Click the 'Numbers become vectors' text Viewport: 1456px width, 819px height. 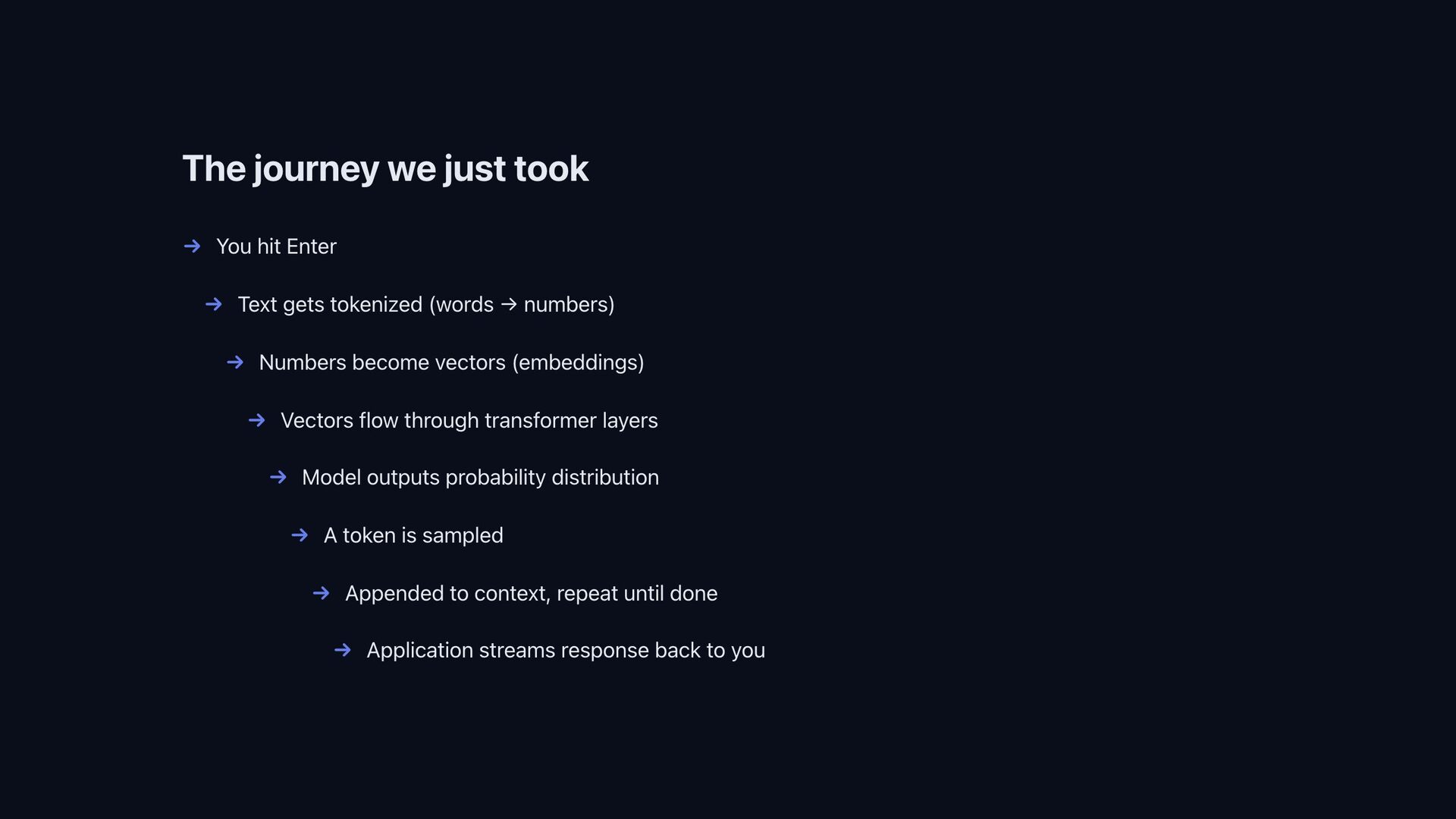point(382,362)
